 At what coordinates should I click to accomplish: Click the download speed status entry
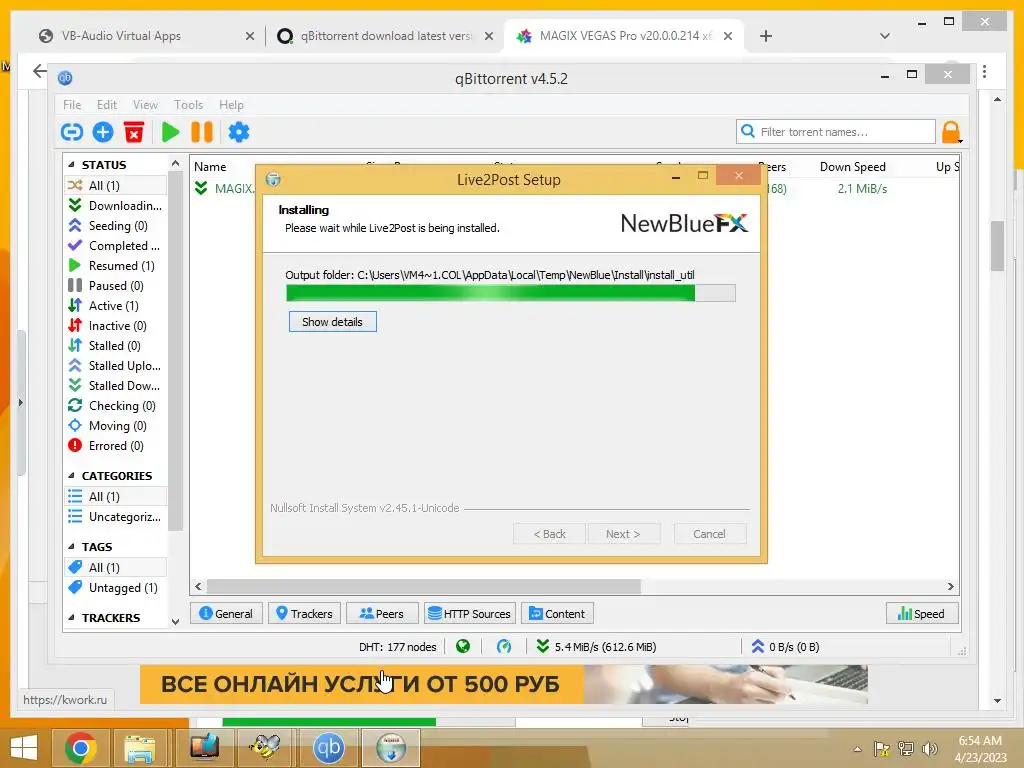click(x=596, y=647)
